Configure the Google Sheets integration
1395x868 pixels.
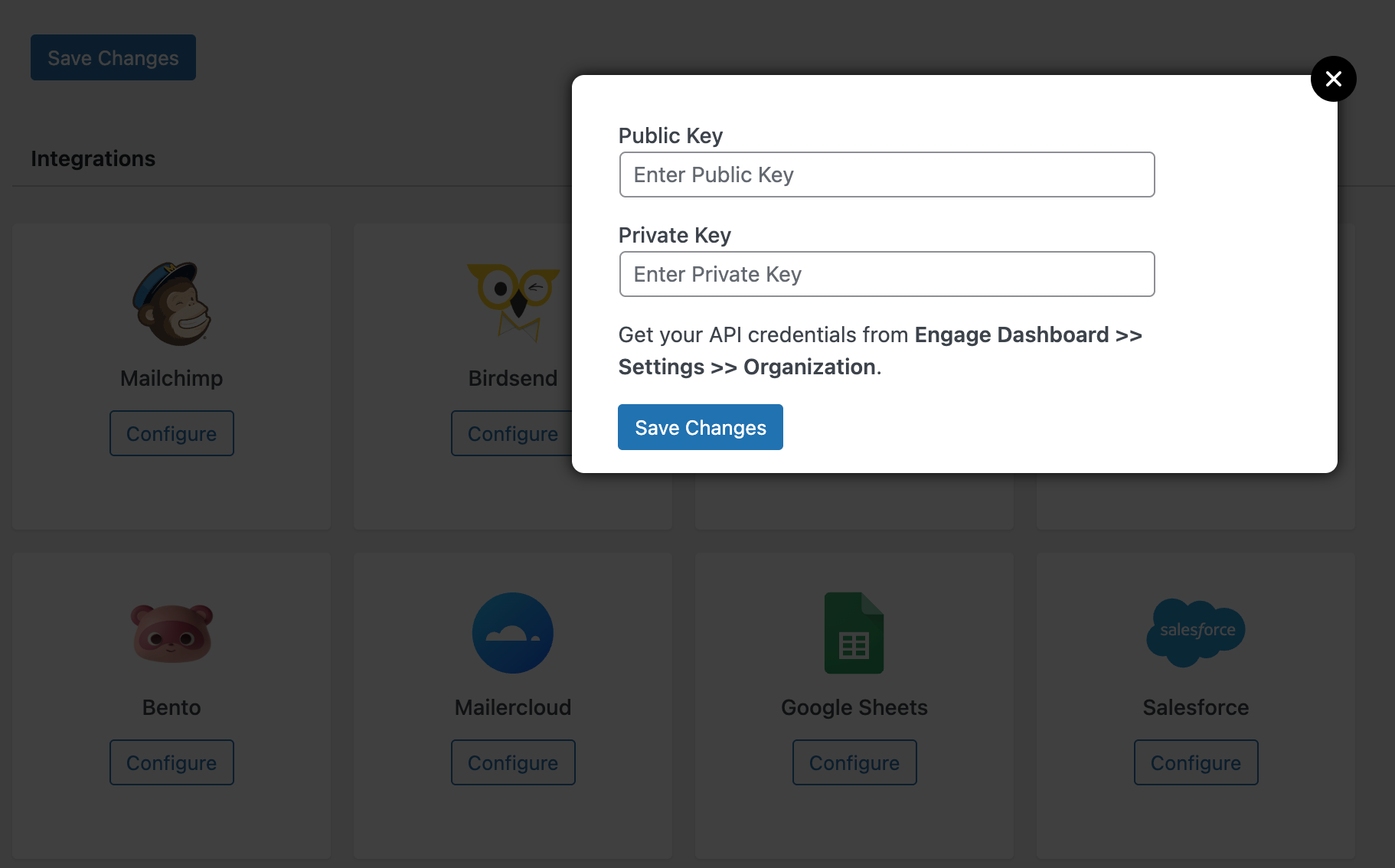click(x=854, y=762)
